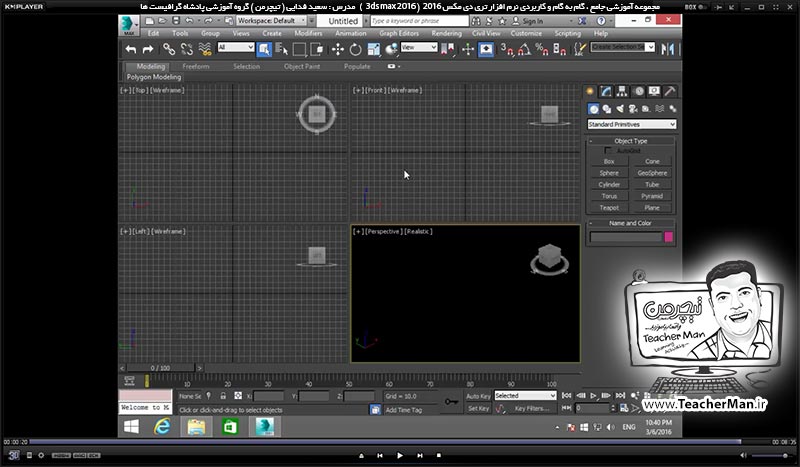The image size is (800, 467).
Task: Select the Space Warps category icon
Action: [660, 109]
